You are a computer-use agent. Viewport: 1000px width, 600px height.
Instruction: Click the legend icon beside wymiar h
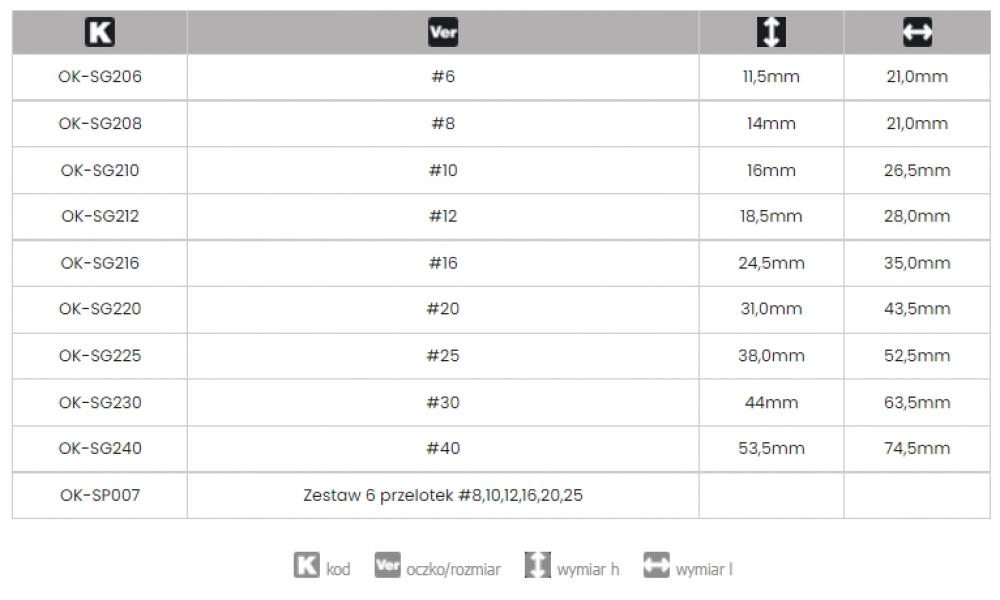pyautogui.click(x=538, y=565)
